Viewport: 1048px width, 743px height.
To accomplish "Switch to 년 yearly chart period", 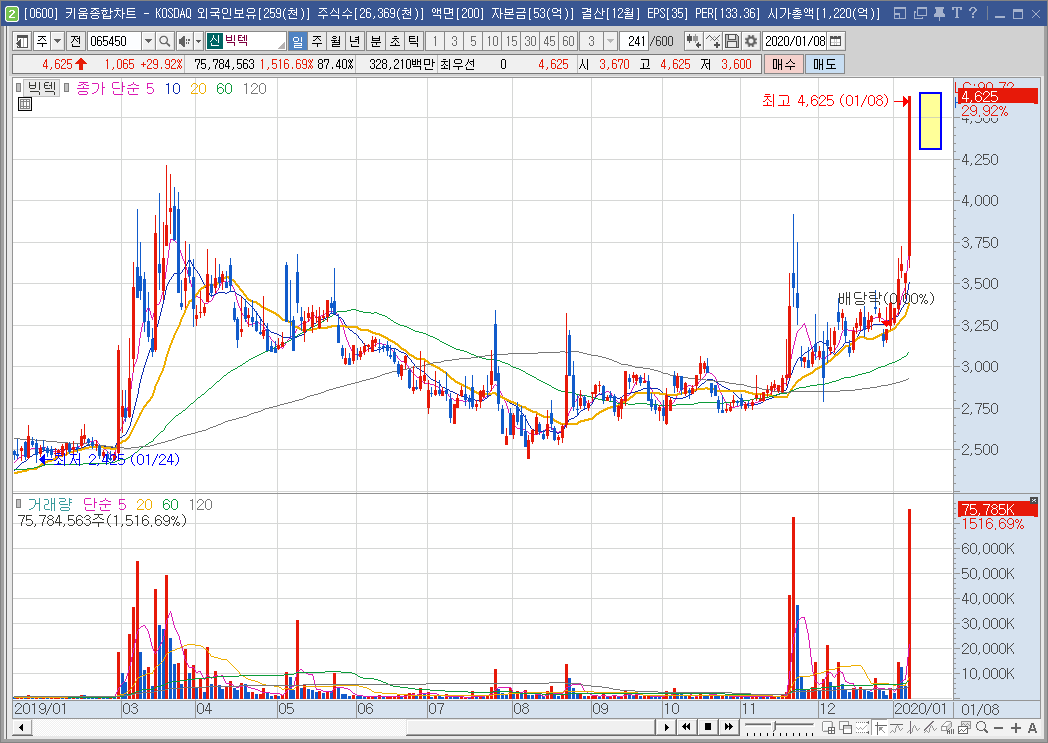I will (x=354, y=41).
